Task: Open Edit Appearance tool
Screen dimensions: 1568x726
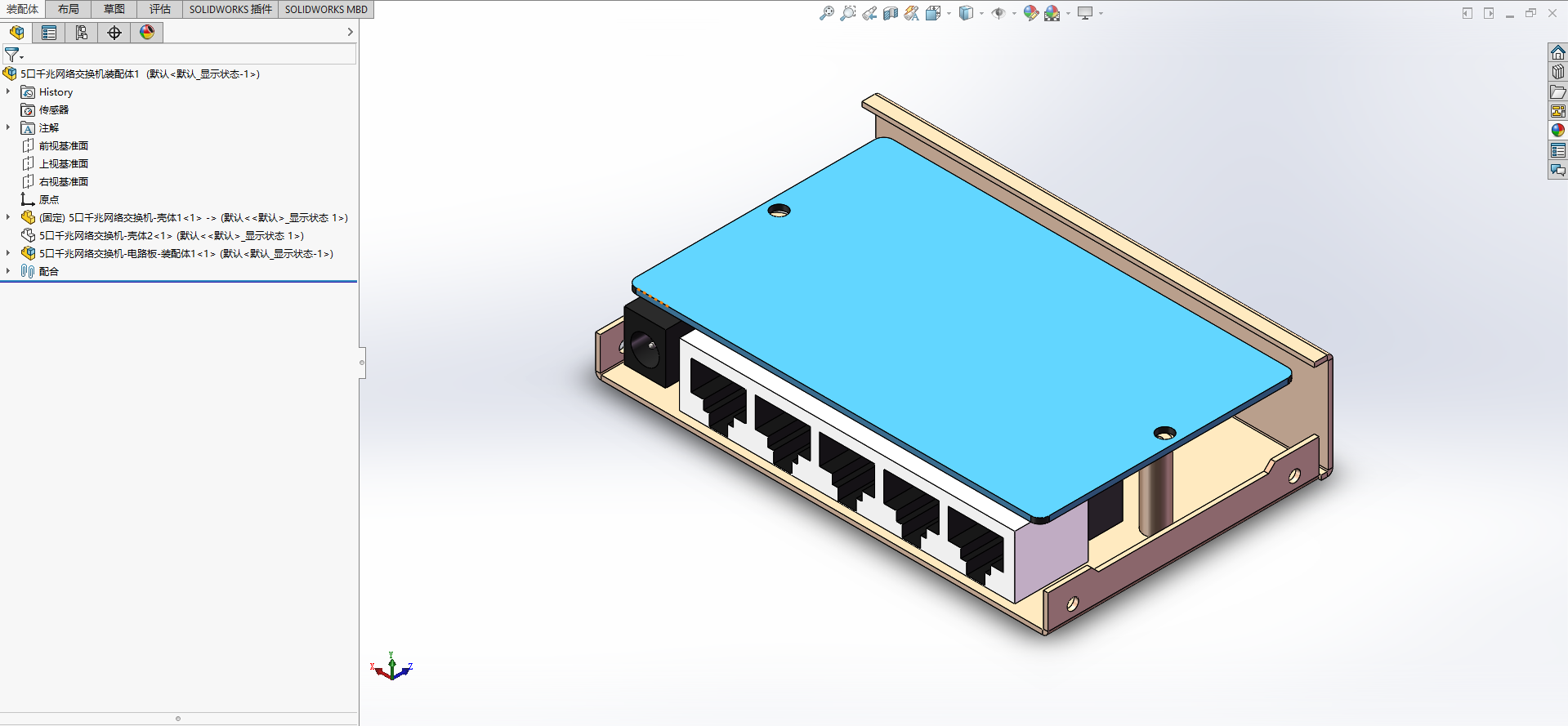Action: (1031, 13)
